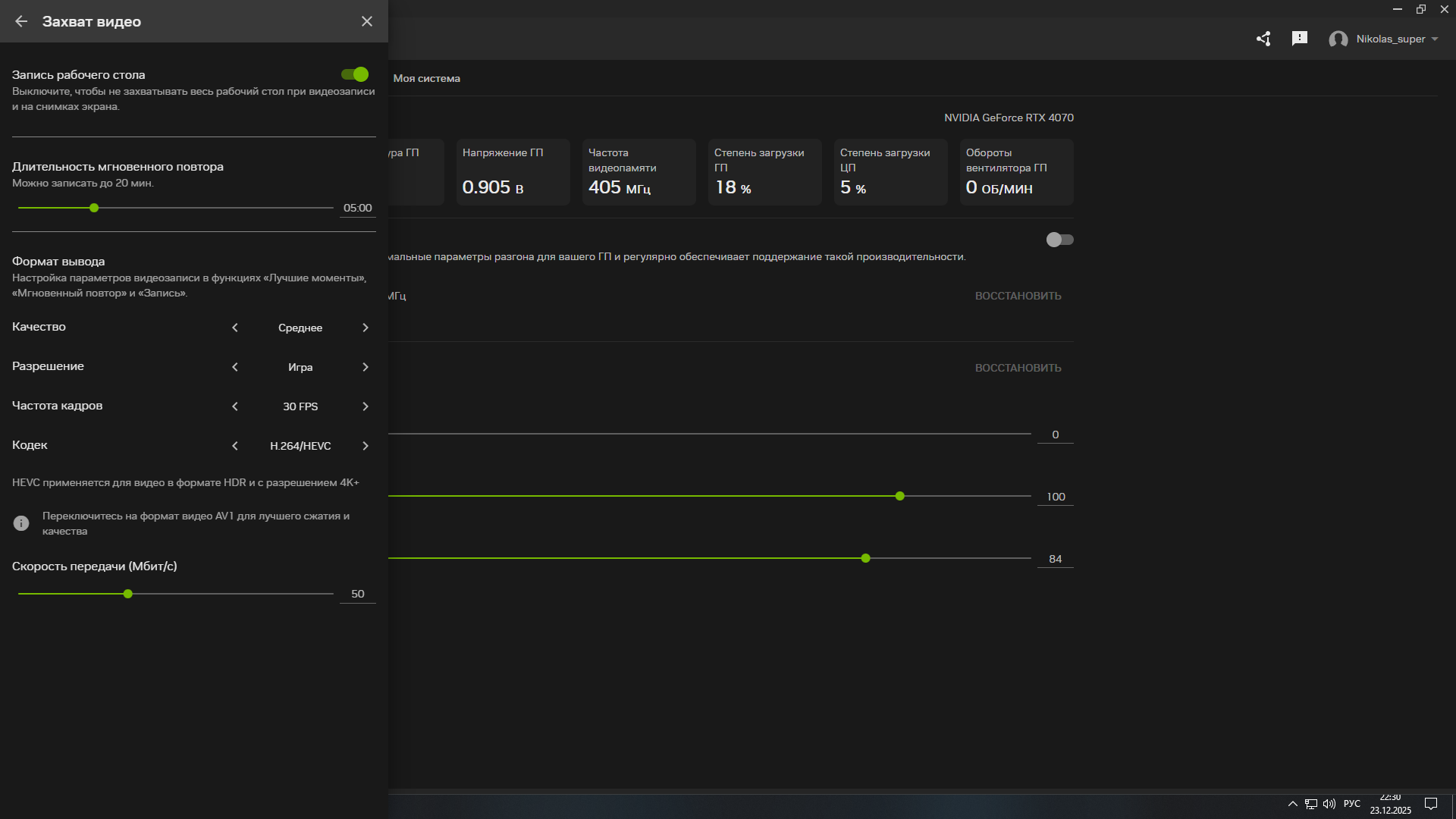Viewport: 1456px width, 819px height.
Task: Open the Моя система tab
Action: 426,78
